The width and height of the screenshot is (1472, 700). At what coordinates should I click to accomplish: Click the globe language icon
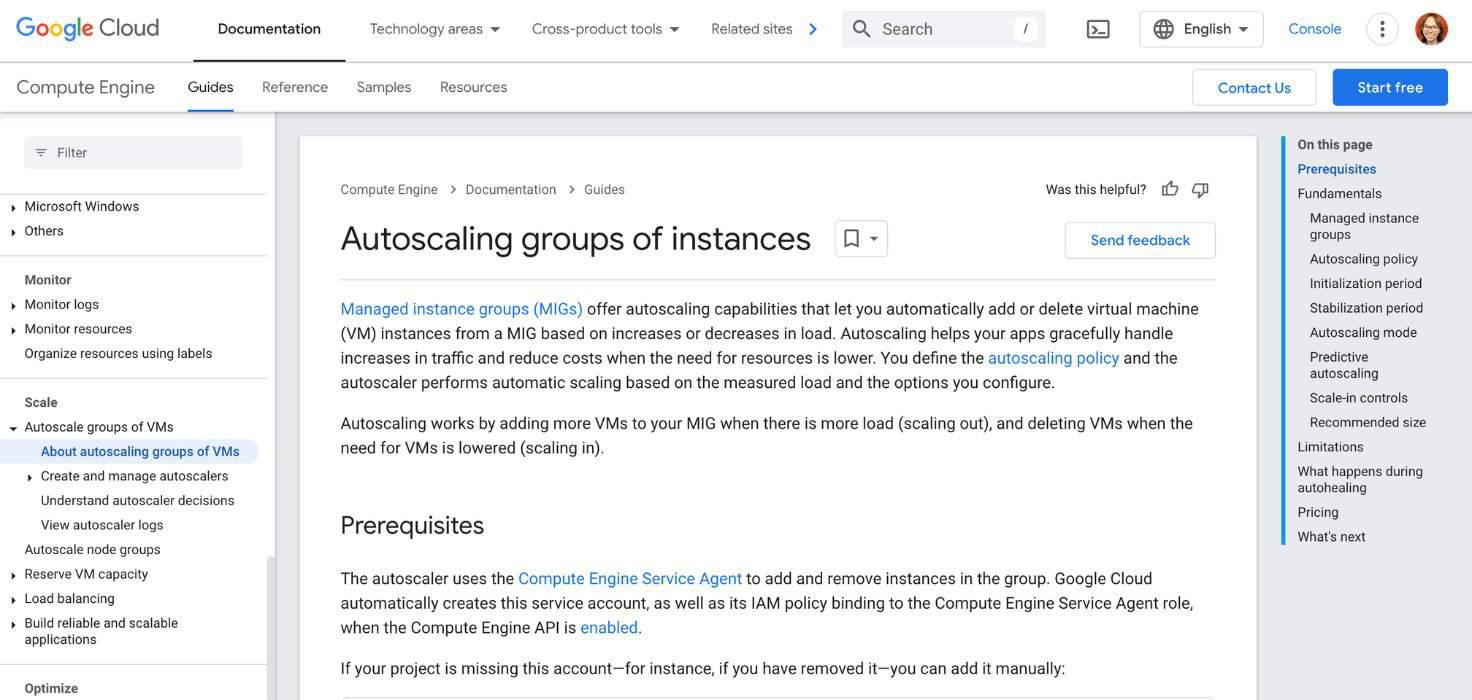(1164, 29)
